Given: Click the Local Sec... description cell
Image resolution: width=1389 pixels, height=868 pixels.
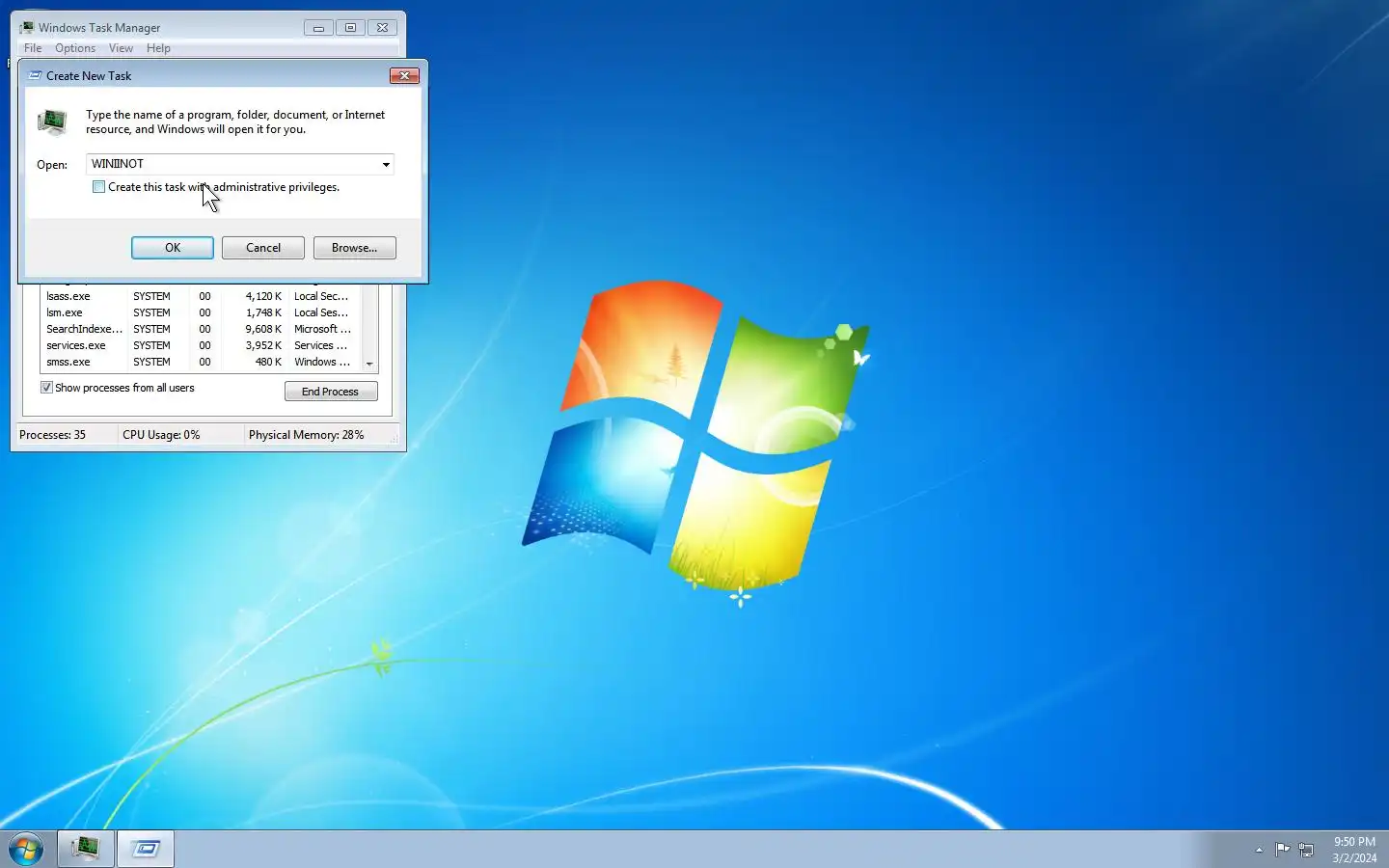Looking at the screenshot, I should [x=321, y=296].
